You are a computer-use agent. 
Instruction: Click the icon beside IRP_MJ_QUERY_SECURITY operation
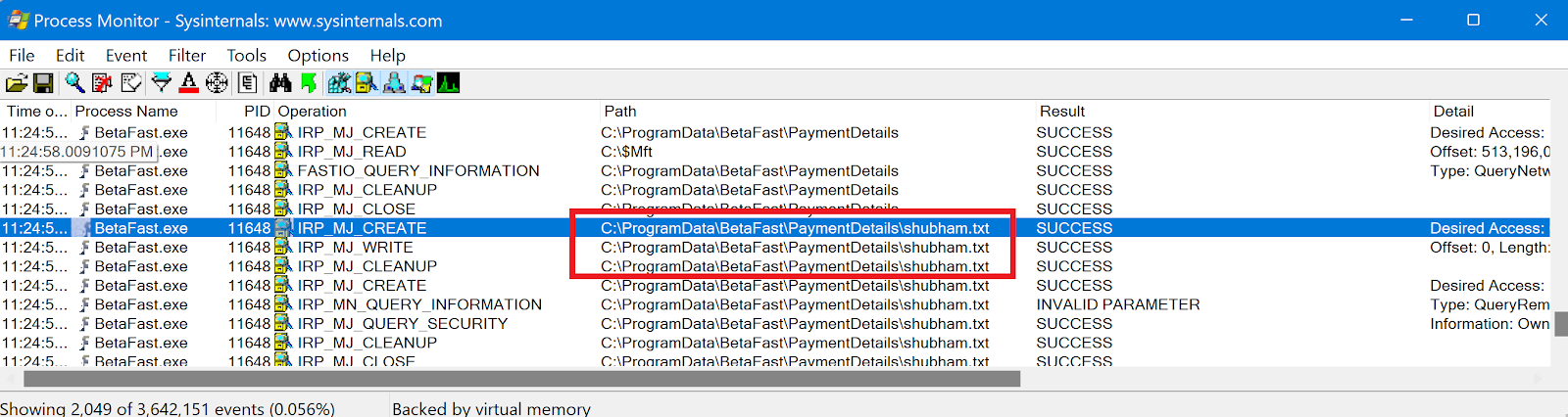click(283, 324)
